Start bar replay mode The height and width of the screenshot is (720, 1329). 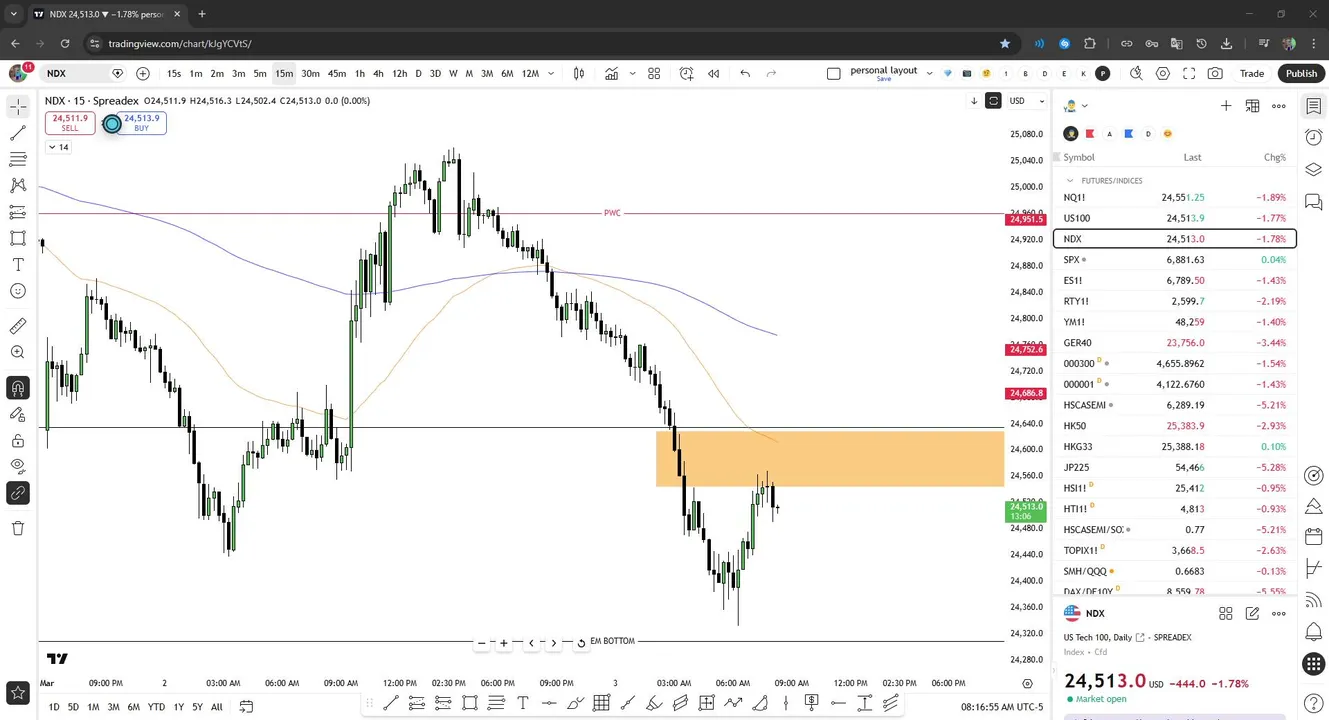714,73
